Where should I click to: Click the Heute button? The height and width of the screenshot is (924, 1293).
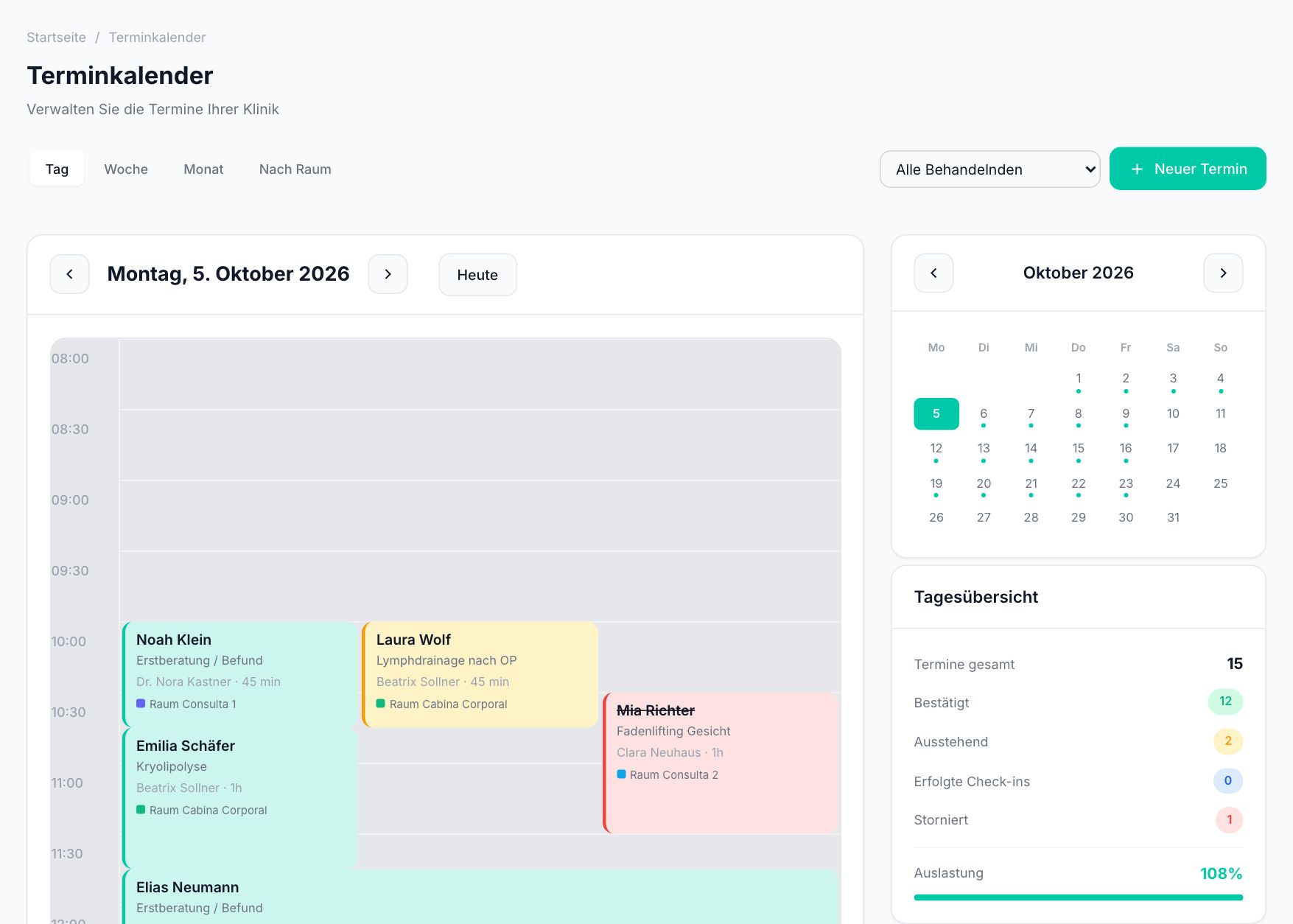tap(477, 275)
